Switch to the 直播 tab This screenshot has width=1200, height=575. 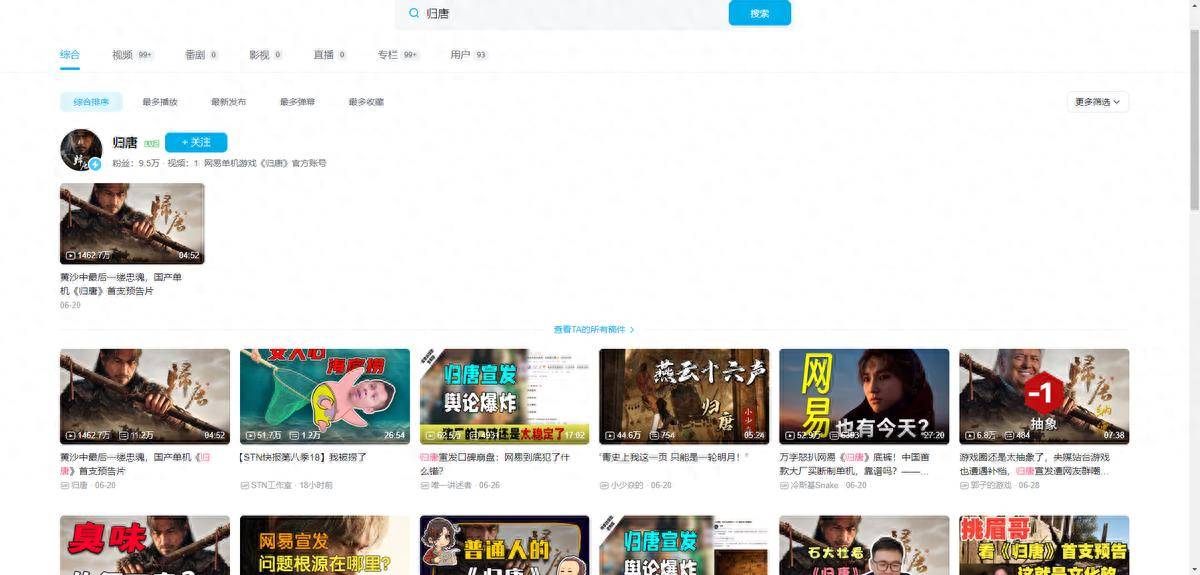pyautogui.click(x=330, y=55)
